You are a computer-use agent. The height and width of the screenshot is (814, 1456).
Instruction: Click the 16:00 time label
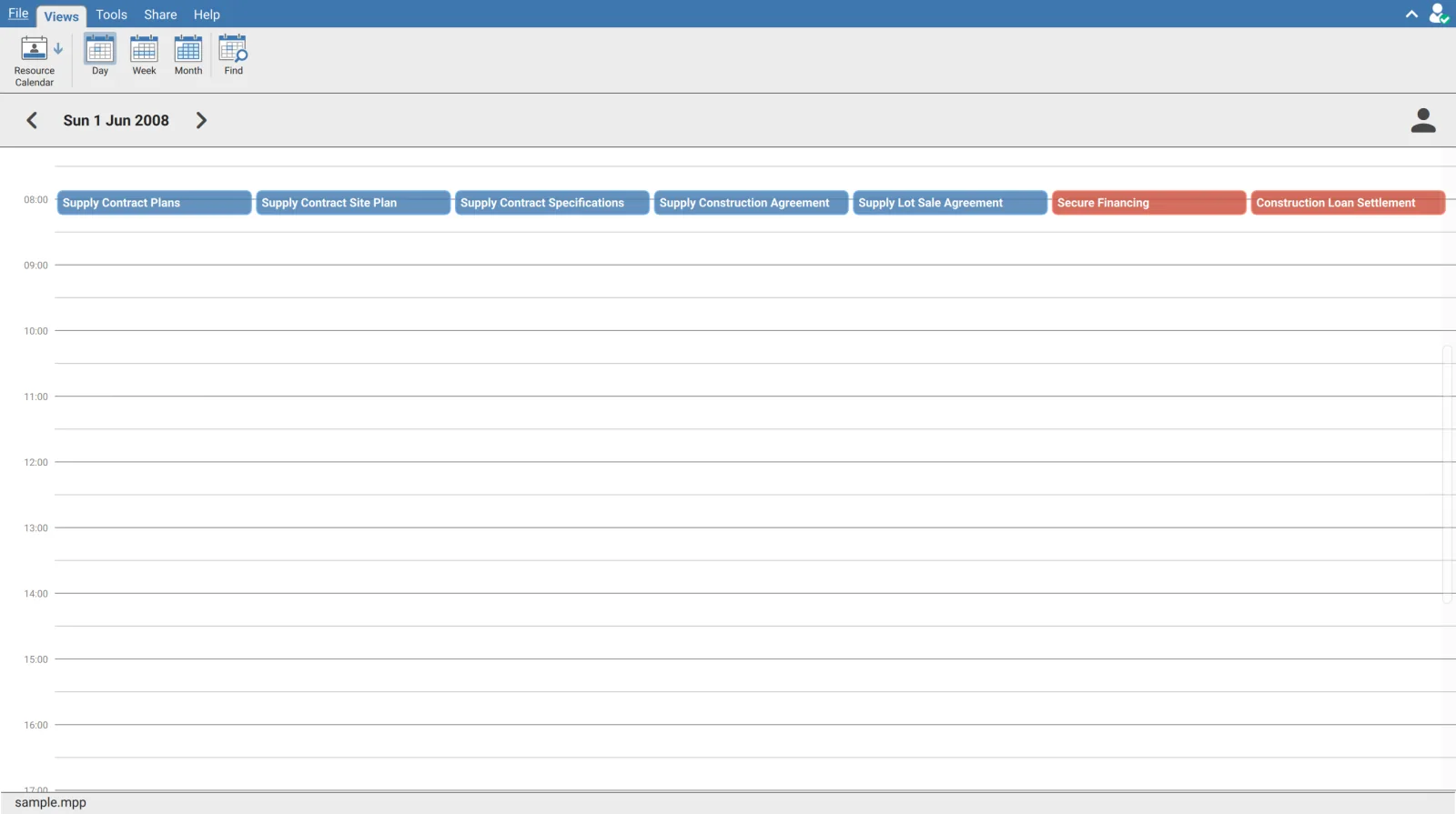click(x=35, y=725)
